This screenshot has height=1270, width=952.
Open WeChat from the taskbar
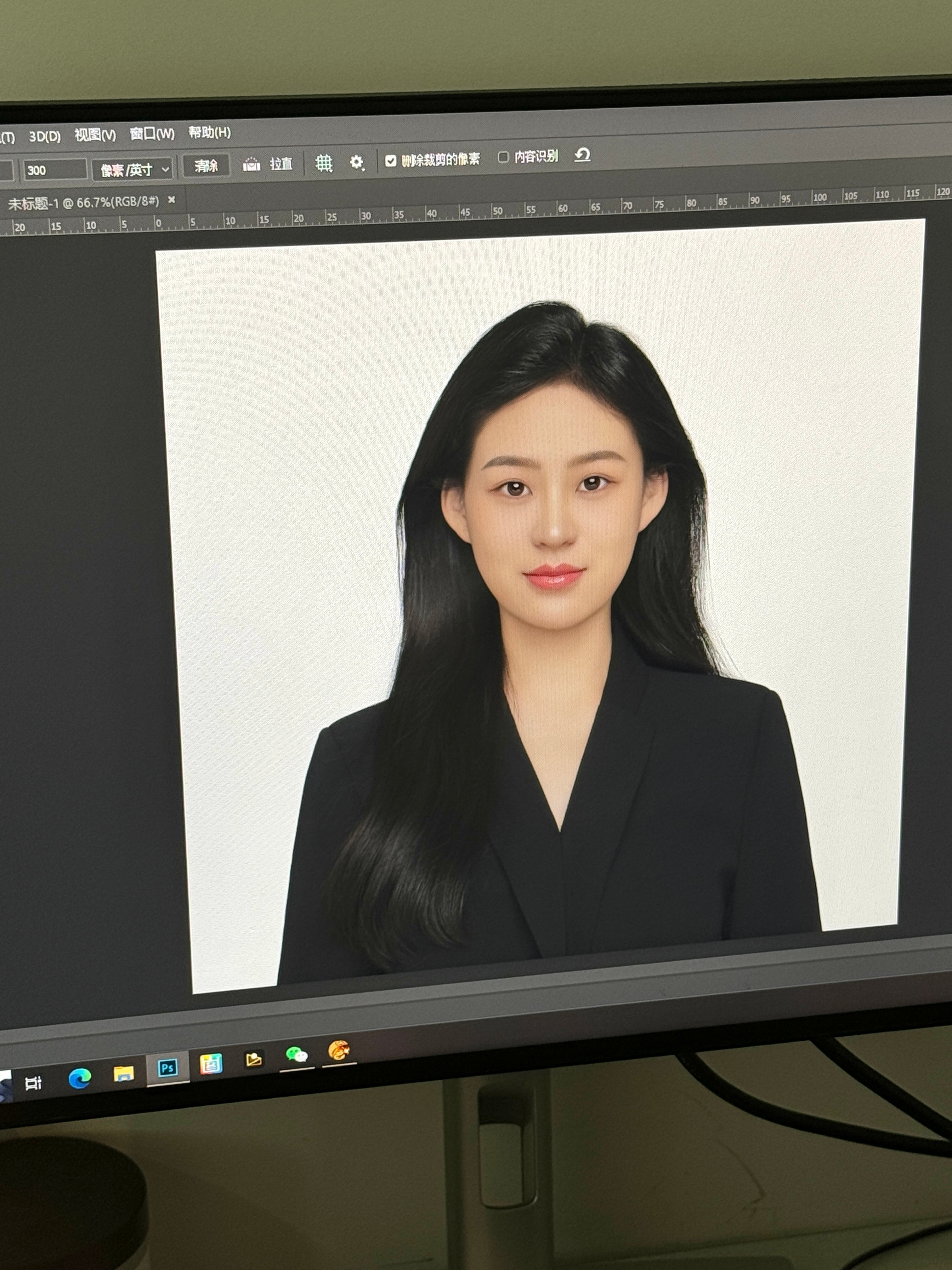[x=297, y=1054]
